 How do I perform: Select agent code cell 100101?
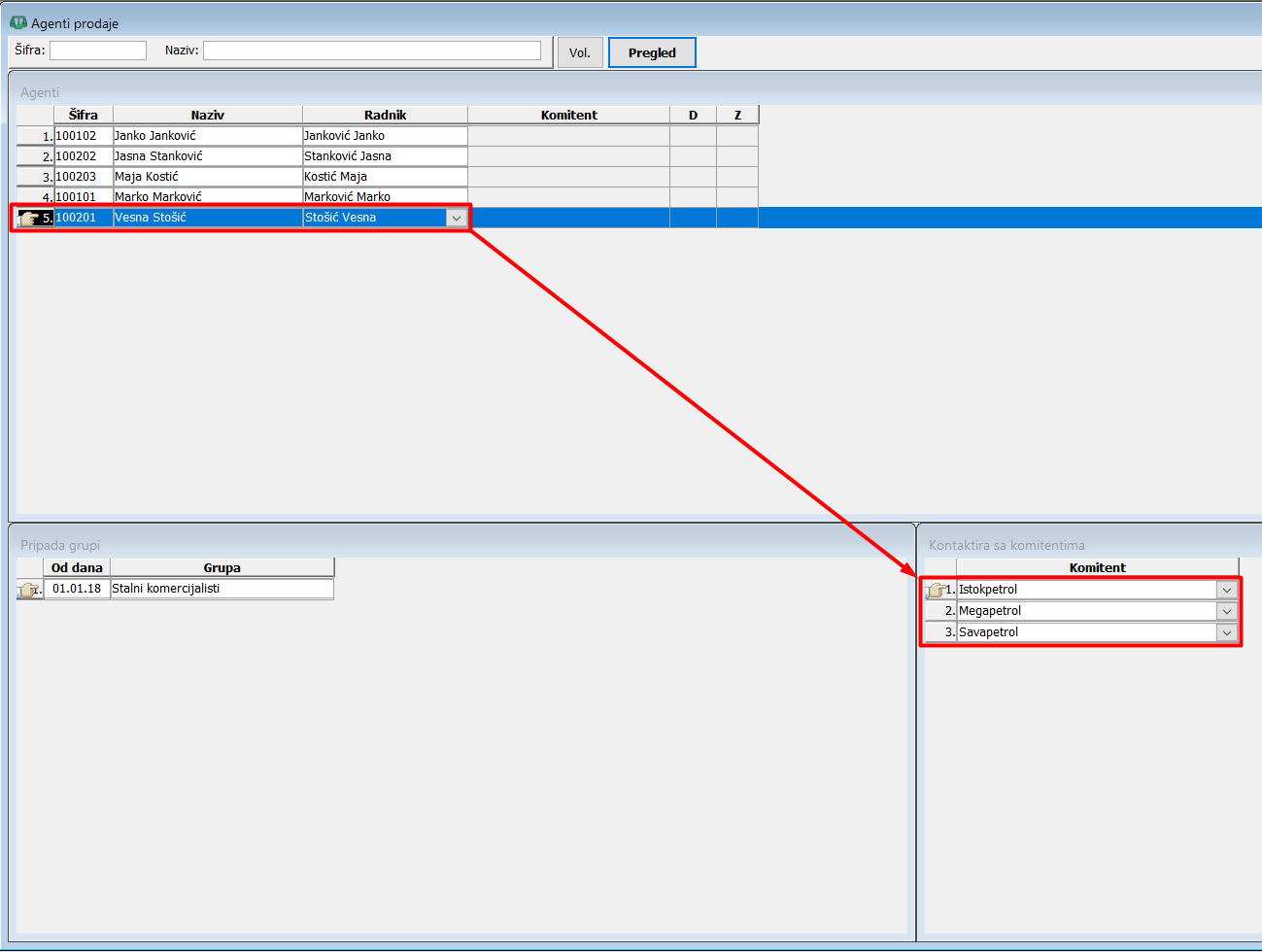pyautogui.click(x=84, y=197)
